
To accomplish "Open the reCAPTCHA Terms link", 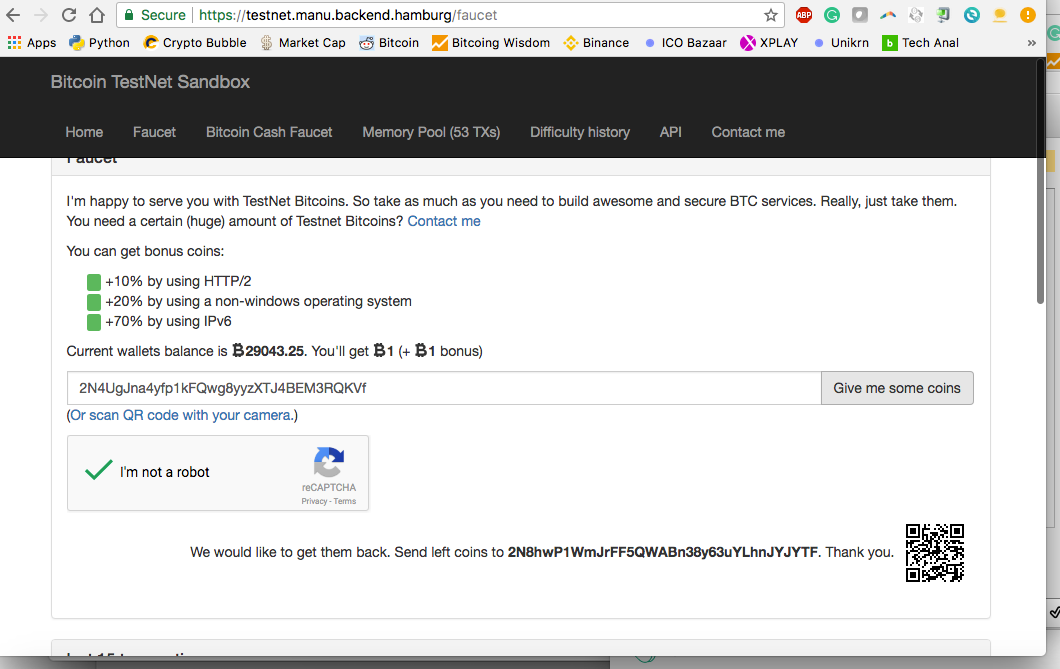I will [x=345, y=501].
